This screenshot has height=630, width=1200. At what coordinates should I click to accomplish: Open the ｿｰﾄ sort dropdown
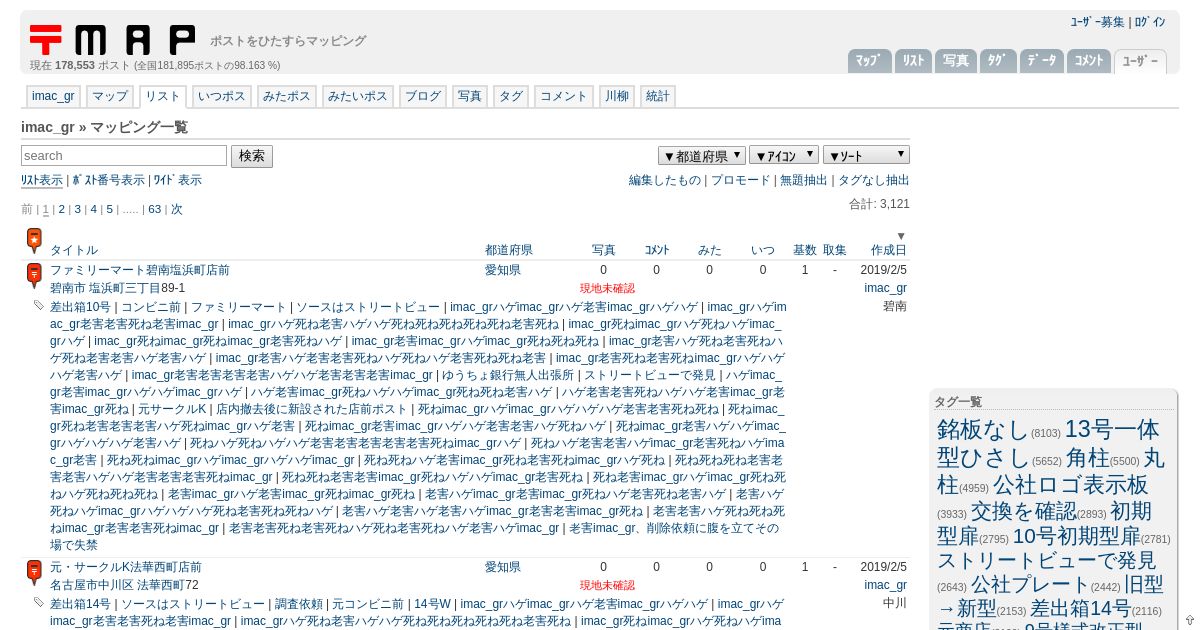coord(866,155)
